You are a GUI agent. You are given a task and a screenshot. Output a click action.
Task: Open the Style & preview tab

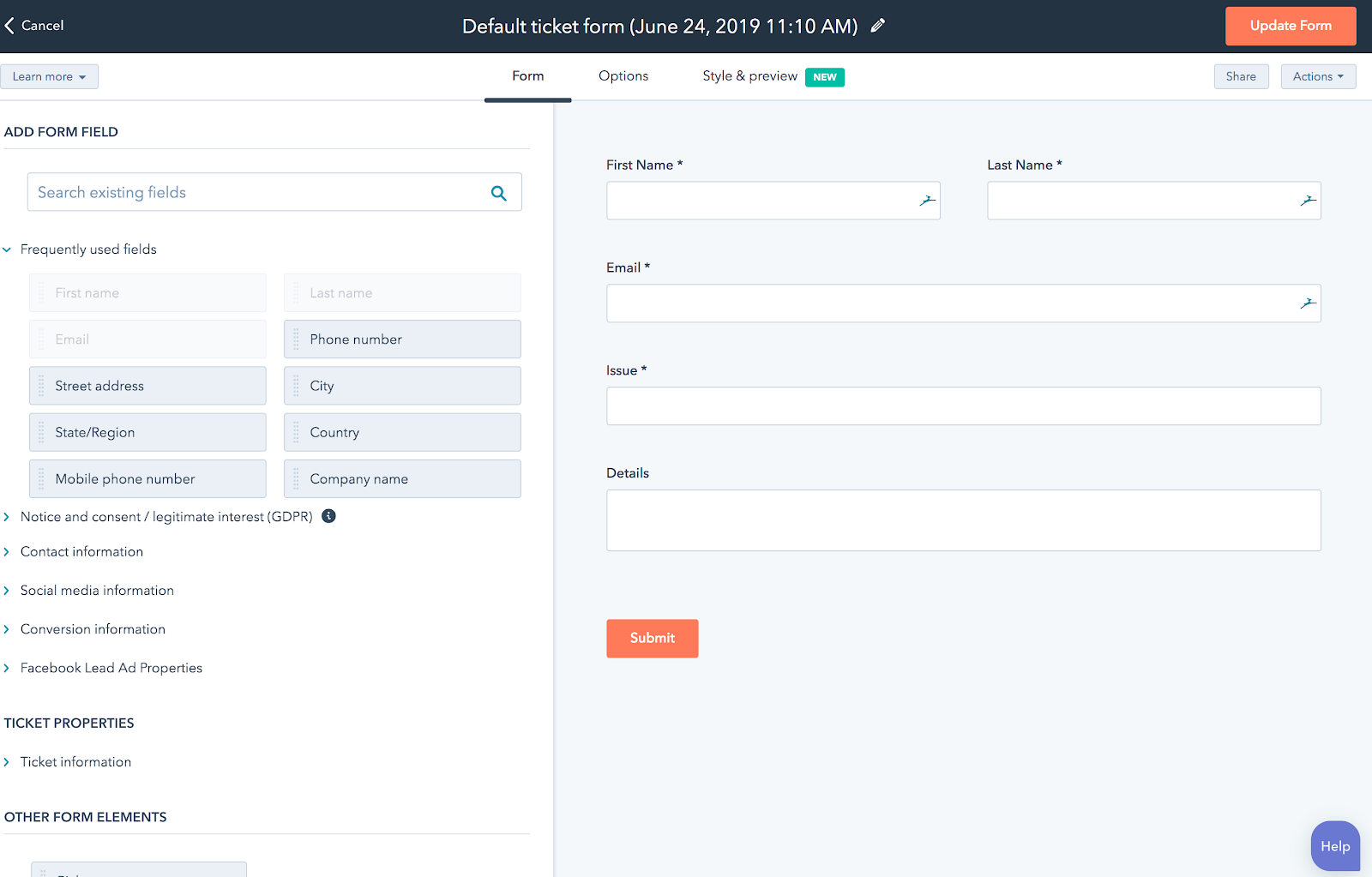point(750,76)
